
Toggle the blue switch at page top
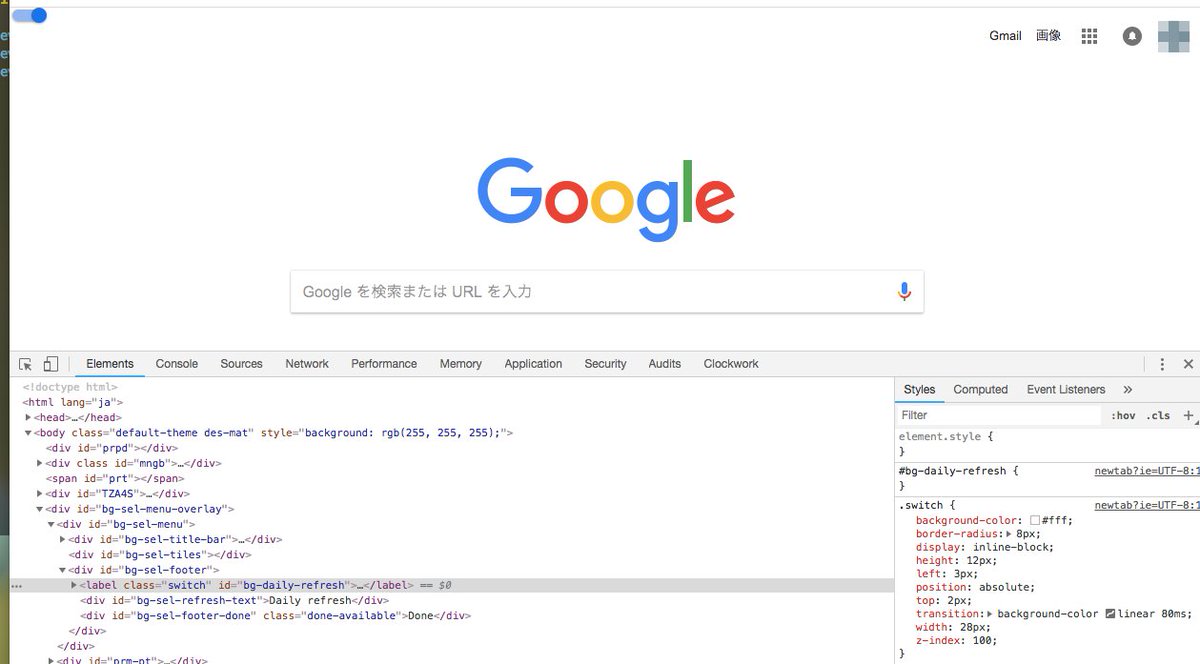(29, 15)
